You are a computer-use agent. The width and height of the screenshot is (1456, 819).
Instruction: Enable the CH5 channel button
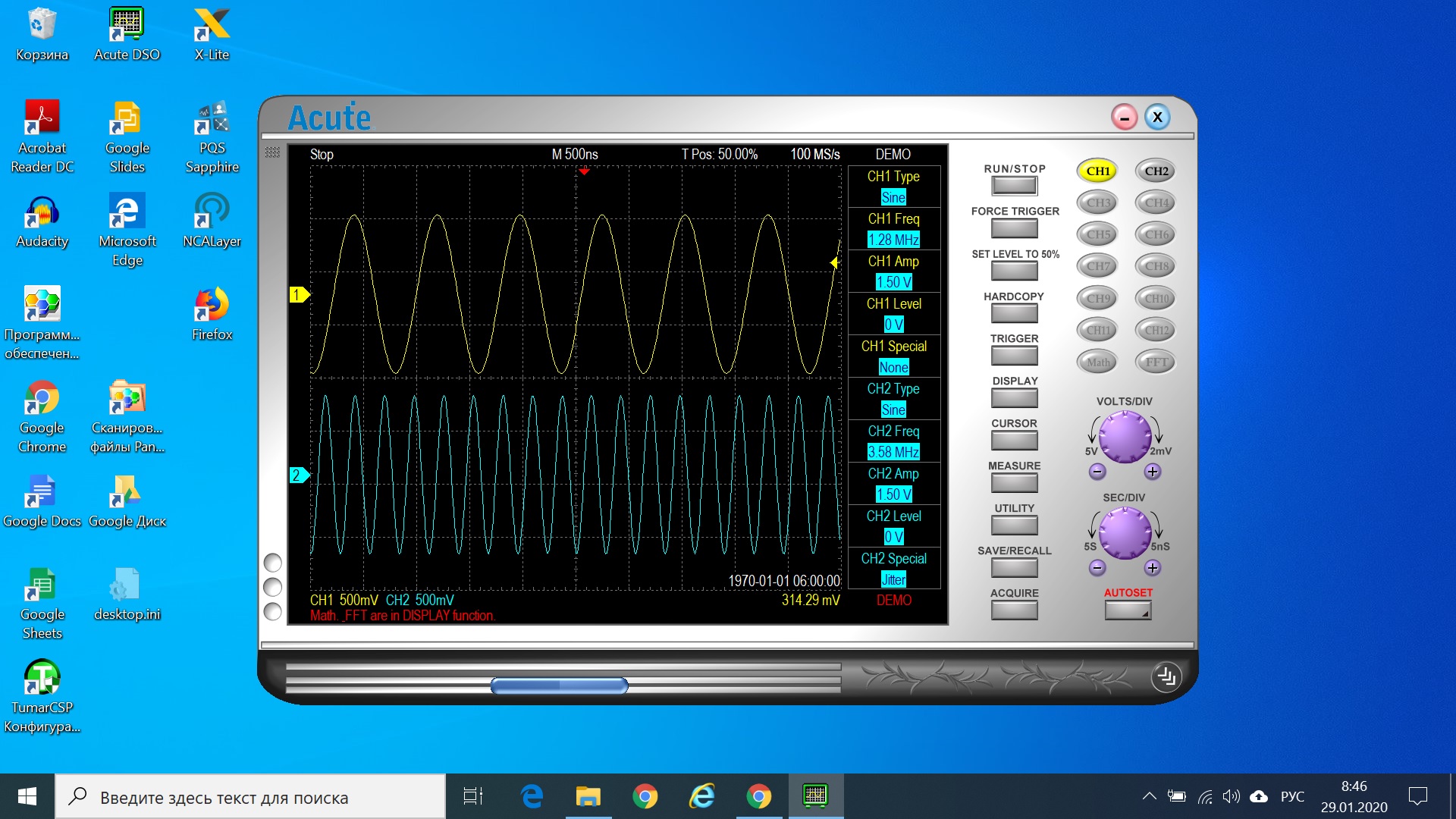[1097, 234]
